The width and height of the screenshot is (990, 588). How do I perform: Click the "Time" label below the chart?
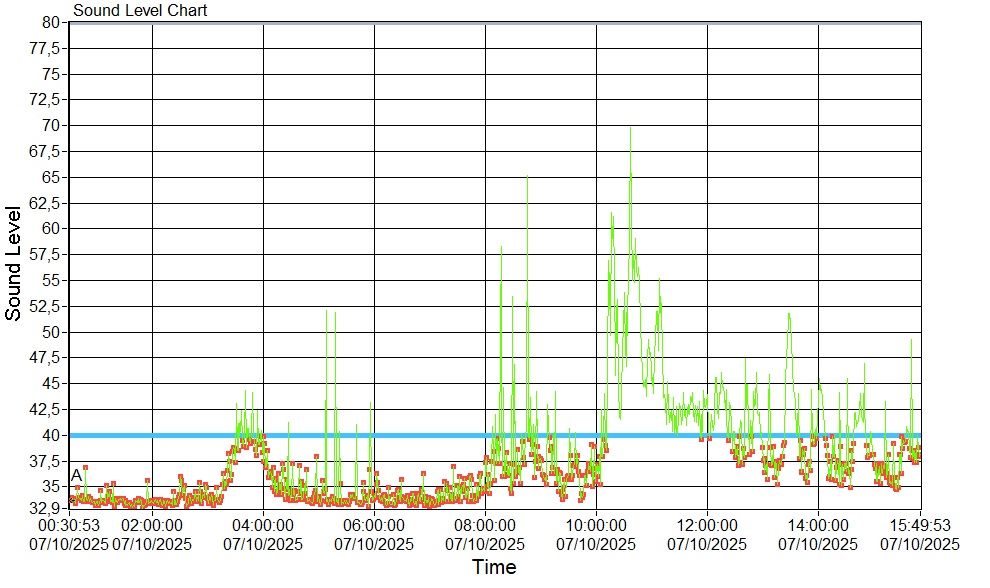pyautogui.click(x=494, y=568)
